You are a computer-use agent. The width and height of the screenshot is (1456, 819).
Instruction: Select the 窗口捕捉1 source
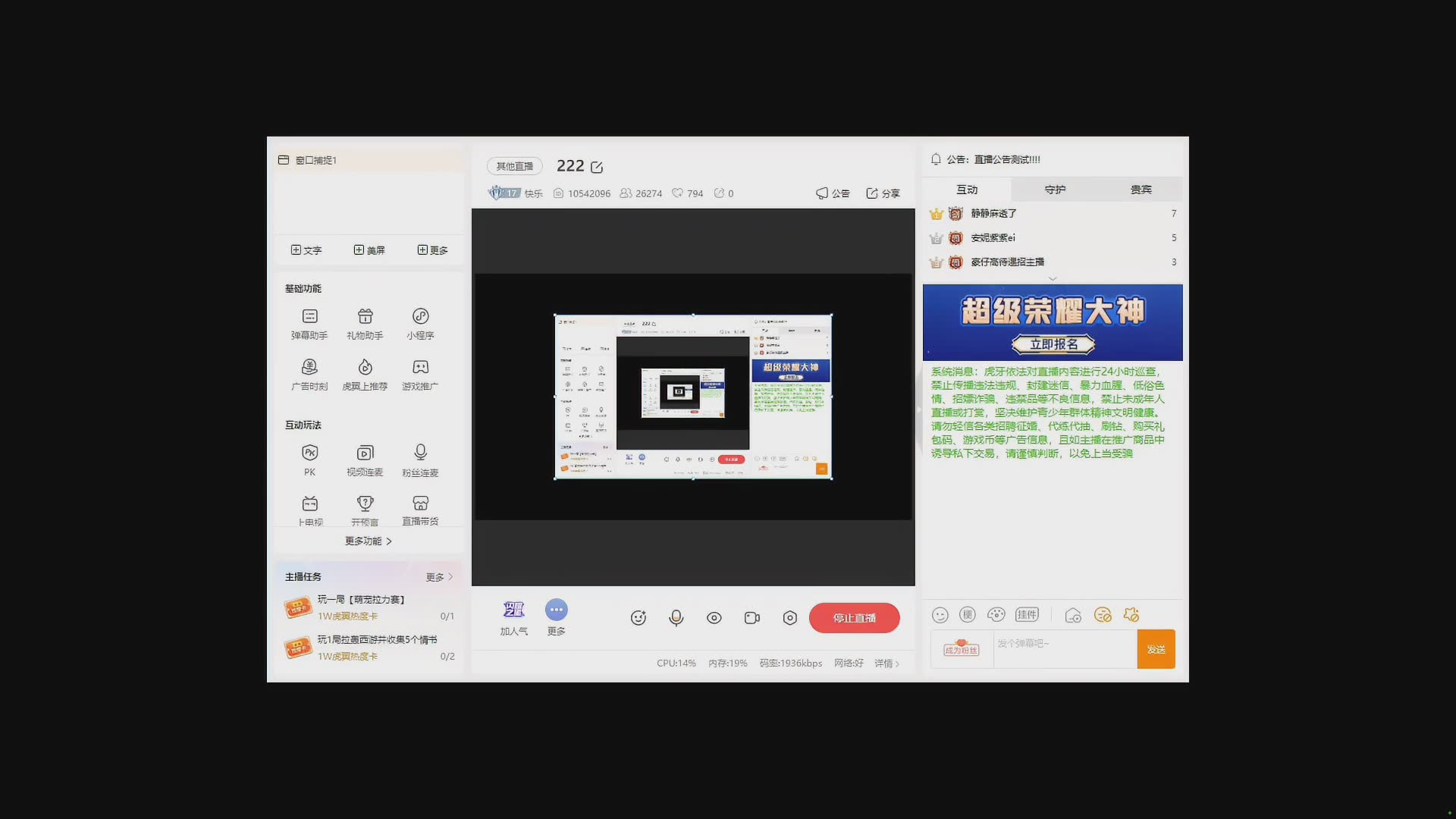coord(370,160)
